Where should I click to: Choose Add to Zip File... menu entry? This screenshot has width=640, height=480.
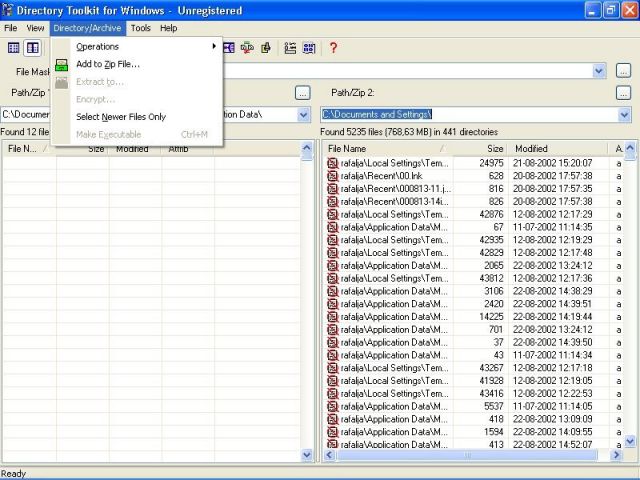pyautogui.click(x=137, y=64)
